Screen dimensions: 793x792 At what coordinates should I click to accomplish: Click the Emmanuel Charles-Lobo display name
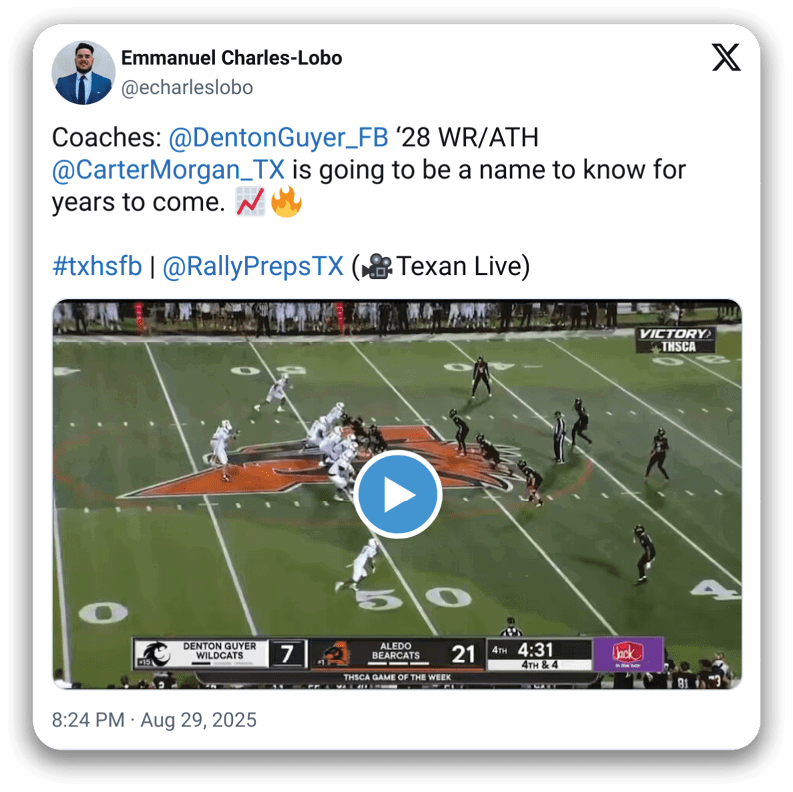pos(232,58)
